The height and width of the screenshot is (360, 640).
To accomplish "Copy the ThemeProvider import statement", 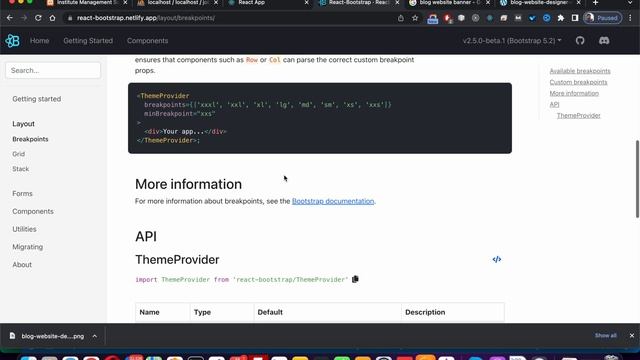I will click(355, 279).
